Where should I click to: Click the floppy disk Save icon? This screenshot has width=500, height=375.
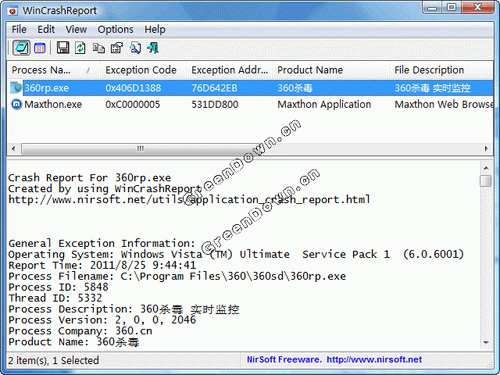click(63, 48)
